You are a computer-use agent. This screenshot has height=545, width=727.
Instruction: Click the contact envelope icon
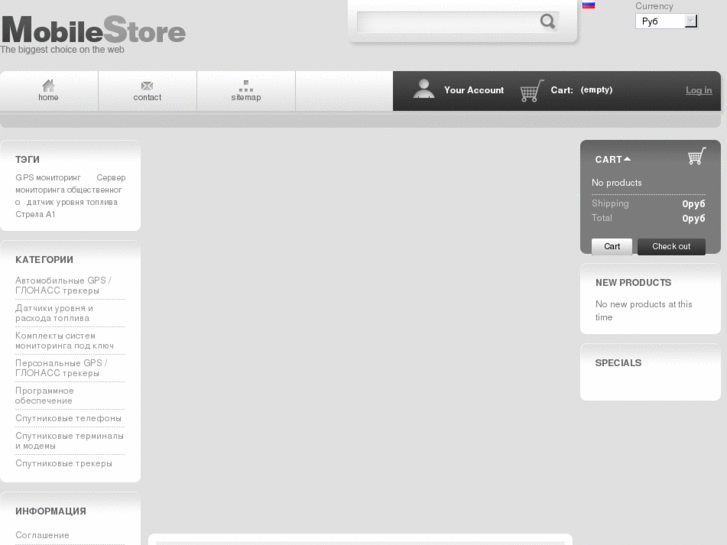point(147,86)
